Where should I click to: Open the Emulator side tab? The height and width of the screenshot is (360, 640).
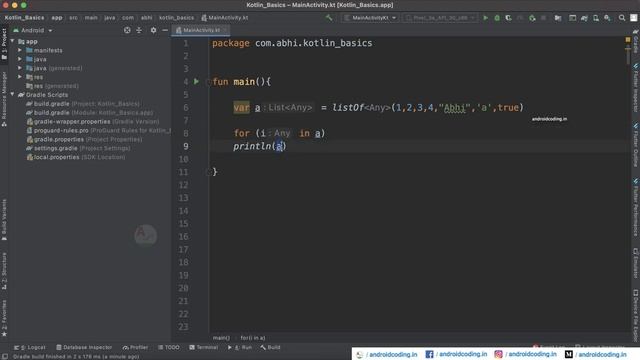[636, 263]
